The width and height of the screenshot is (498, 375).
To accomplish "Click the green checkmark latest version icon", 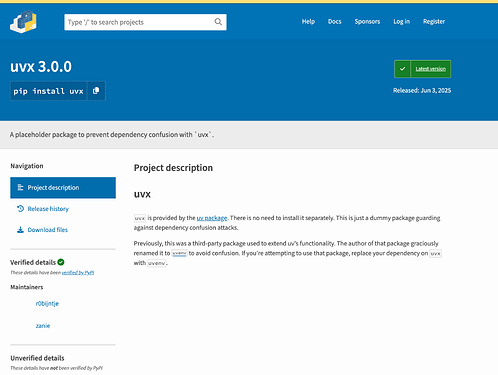I will 402,69.
